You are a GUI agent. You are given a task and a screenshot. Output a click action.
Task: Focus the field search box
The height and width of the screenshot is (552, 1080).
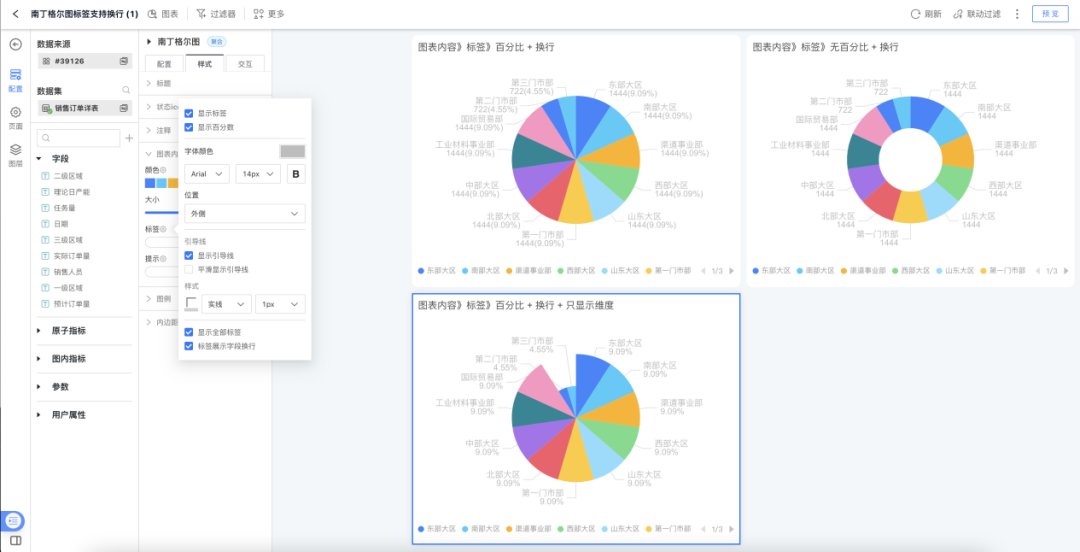coord(79,139)
